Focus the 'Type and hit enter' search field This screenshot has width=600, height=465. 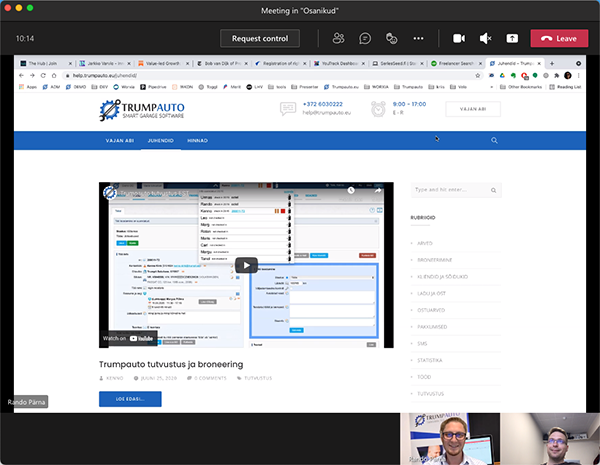pyautogui.click(x=456, y=190)
